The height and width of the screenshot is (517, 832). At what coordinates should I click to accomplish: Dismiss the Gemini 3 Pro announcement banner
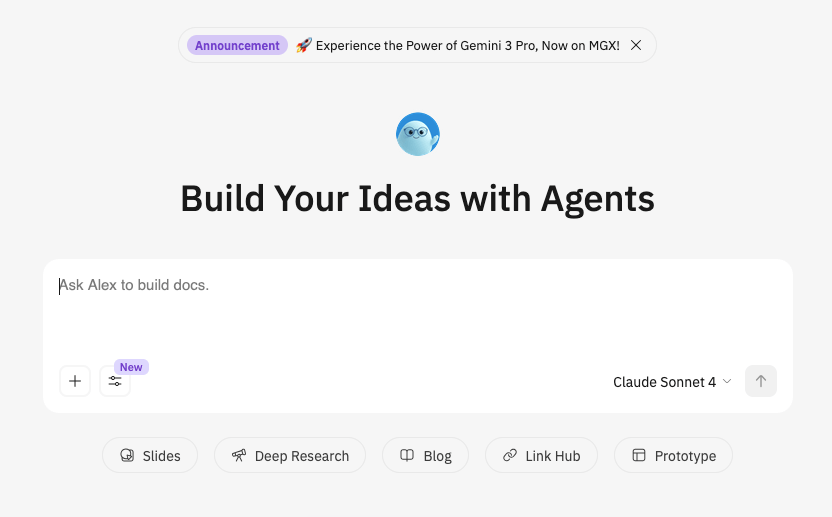[636, 46]
